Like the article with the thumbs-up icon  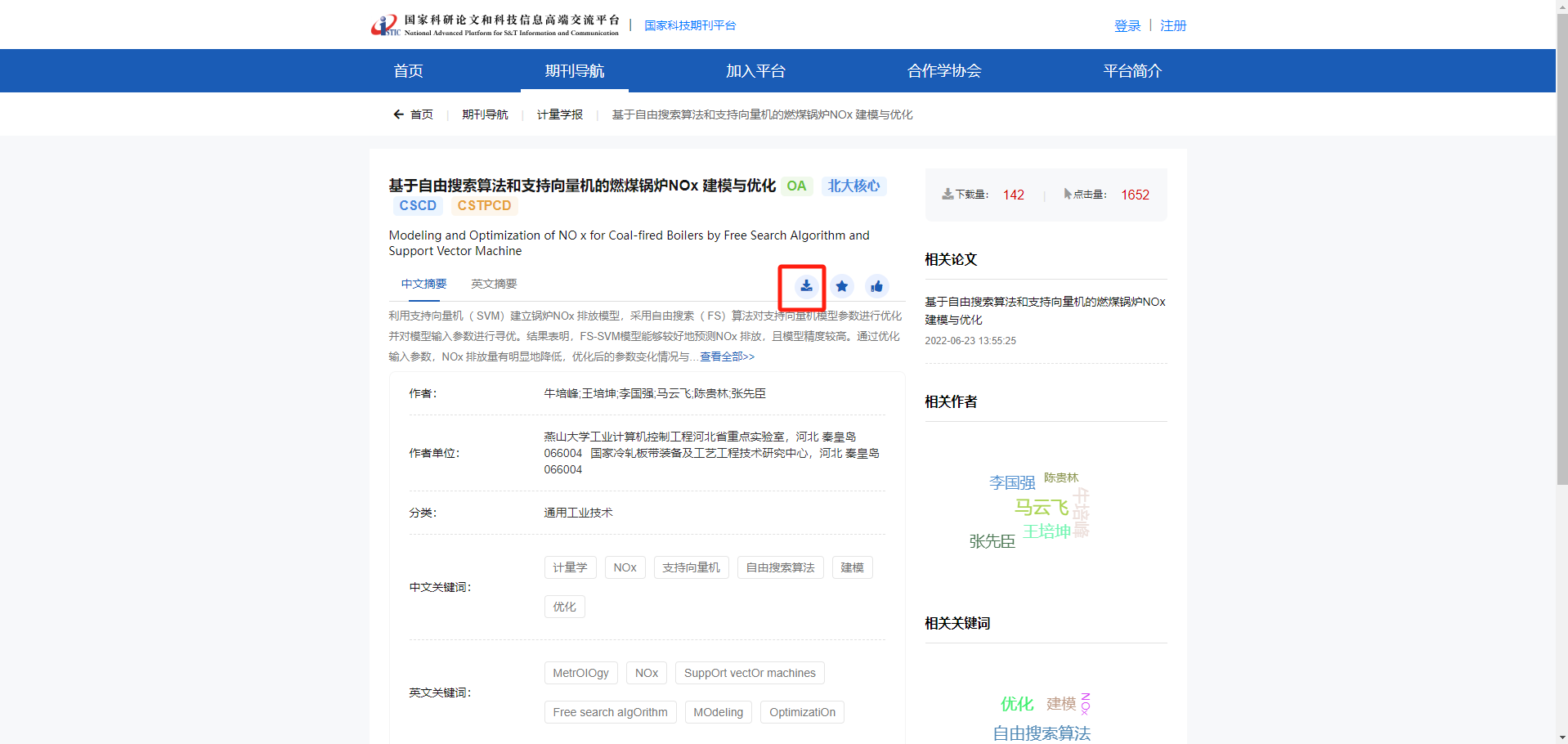click(x=877, y=286)
